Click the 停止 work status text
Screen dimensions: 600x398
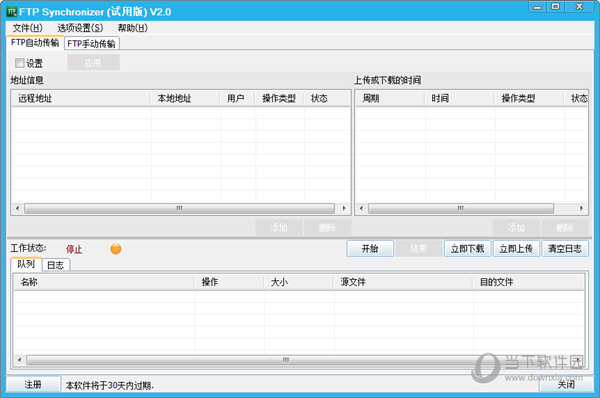pos(74,249)
